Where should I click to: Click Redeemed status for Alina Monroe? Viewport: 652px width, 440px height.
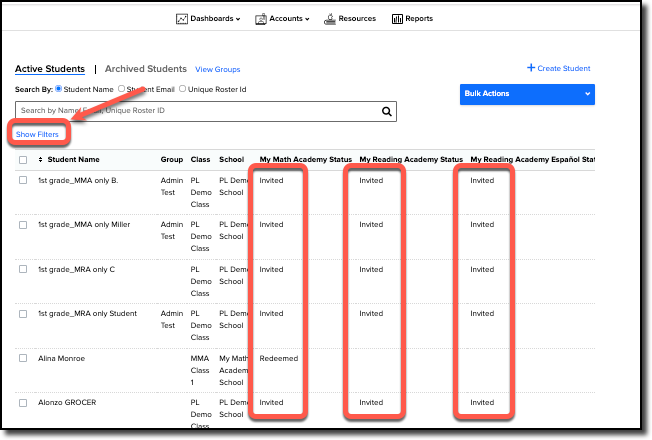279,358
